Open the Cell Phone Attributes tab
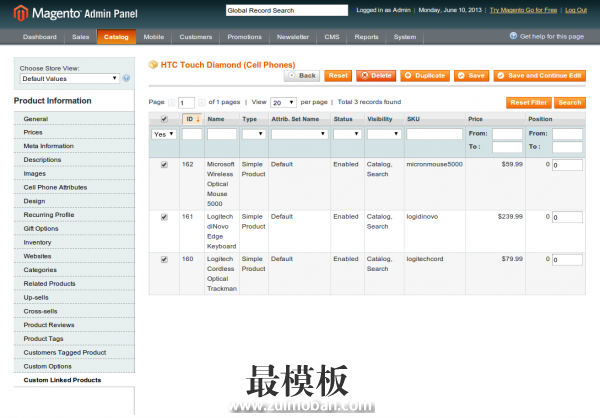600x418 pixels. (x=74, y=187)
